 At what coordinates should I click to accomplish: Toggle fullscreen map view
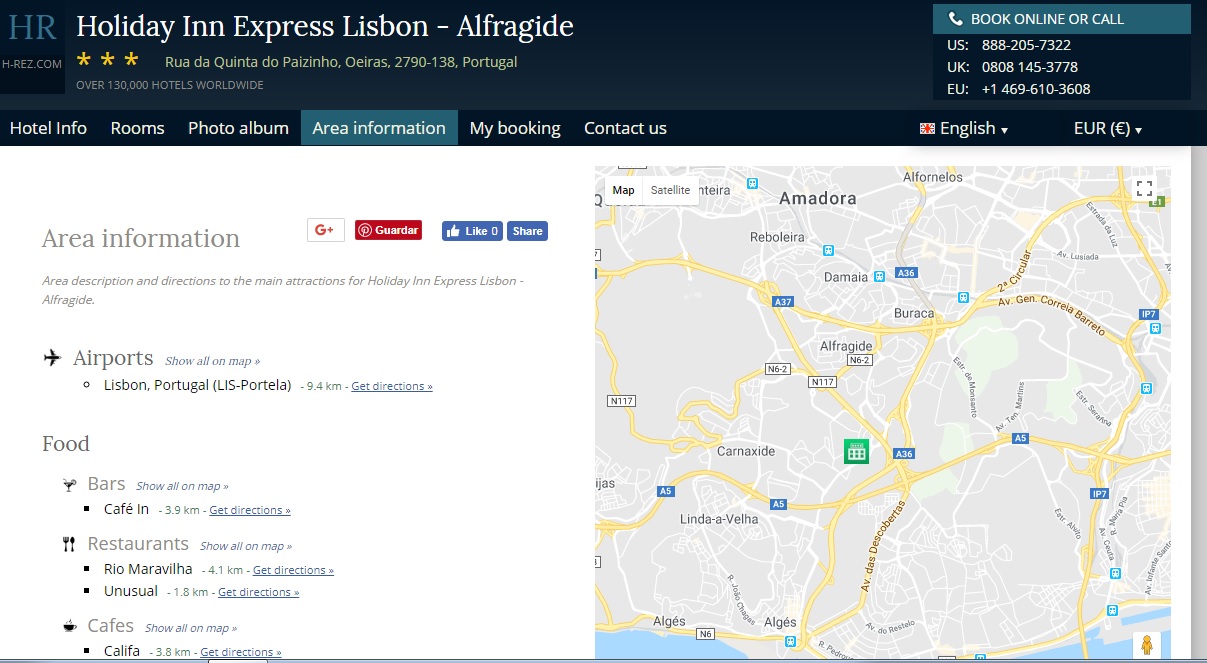point(1145,188)
